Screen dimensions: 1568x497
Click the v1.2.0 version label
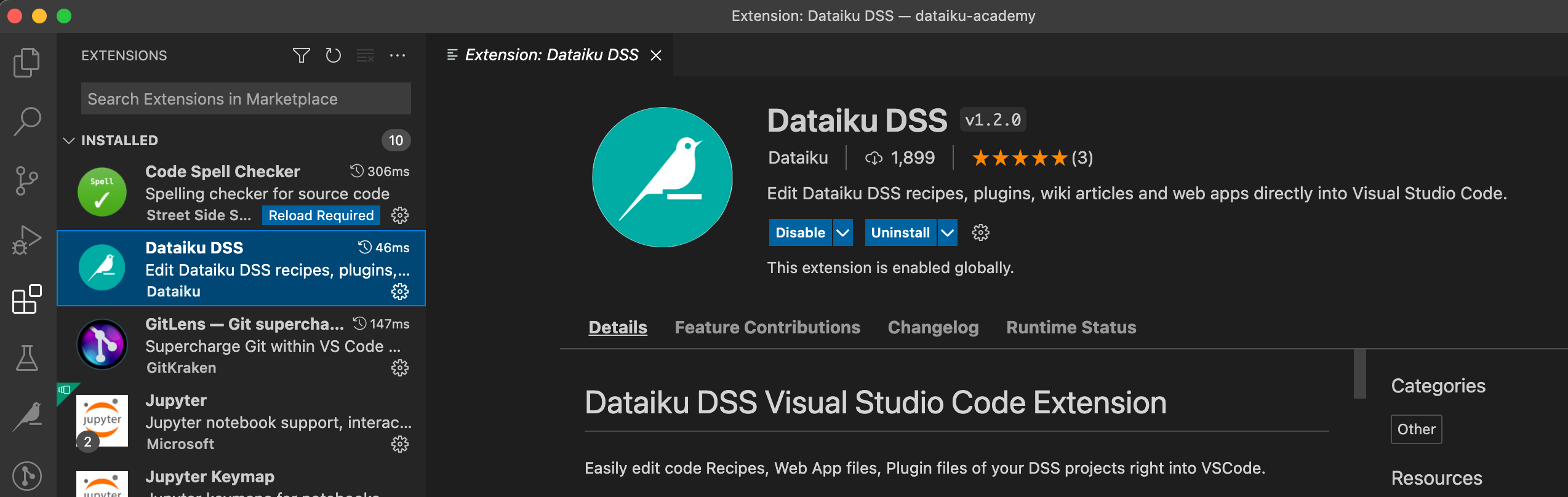[993, 119]
